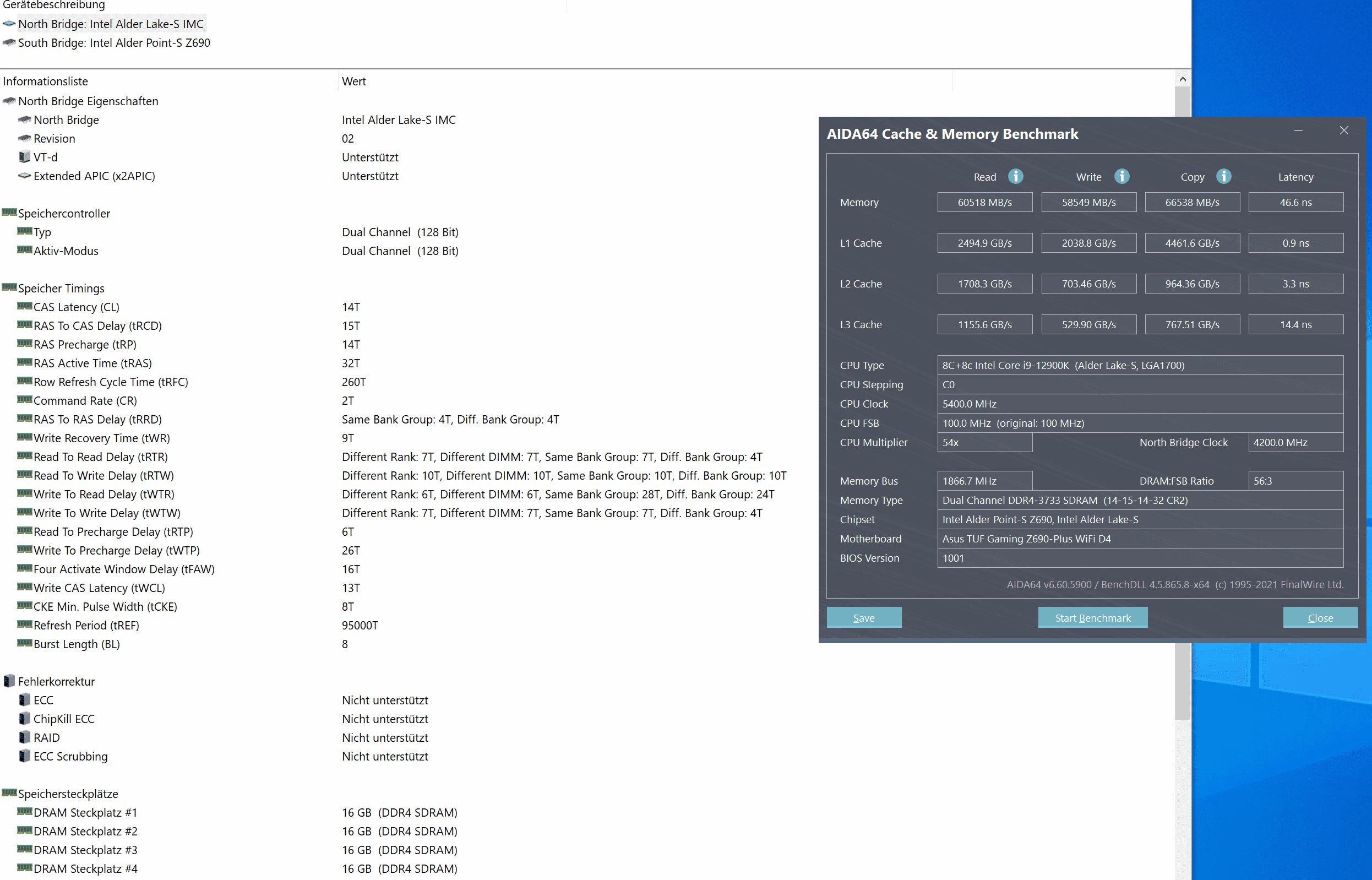
Task: Select South Bridge: Intel Alder Point-S Z690 device
Action: pos(114,43)
